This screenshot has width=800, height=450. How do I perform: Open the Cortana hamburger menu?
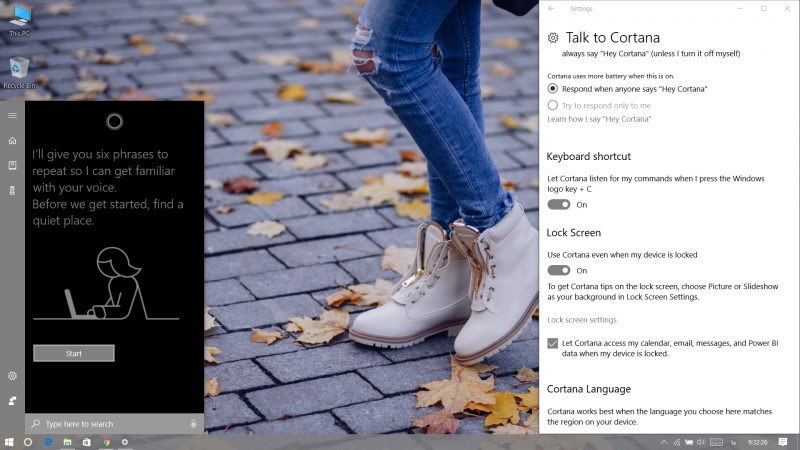pyautogui.click(x=12, y=115)
